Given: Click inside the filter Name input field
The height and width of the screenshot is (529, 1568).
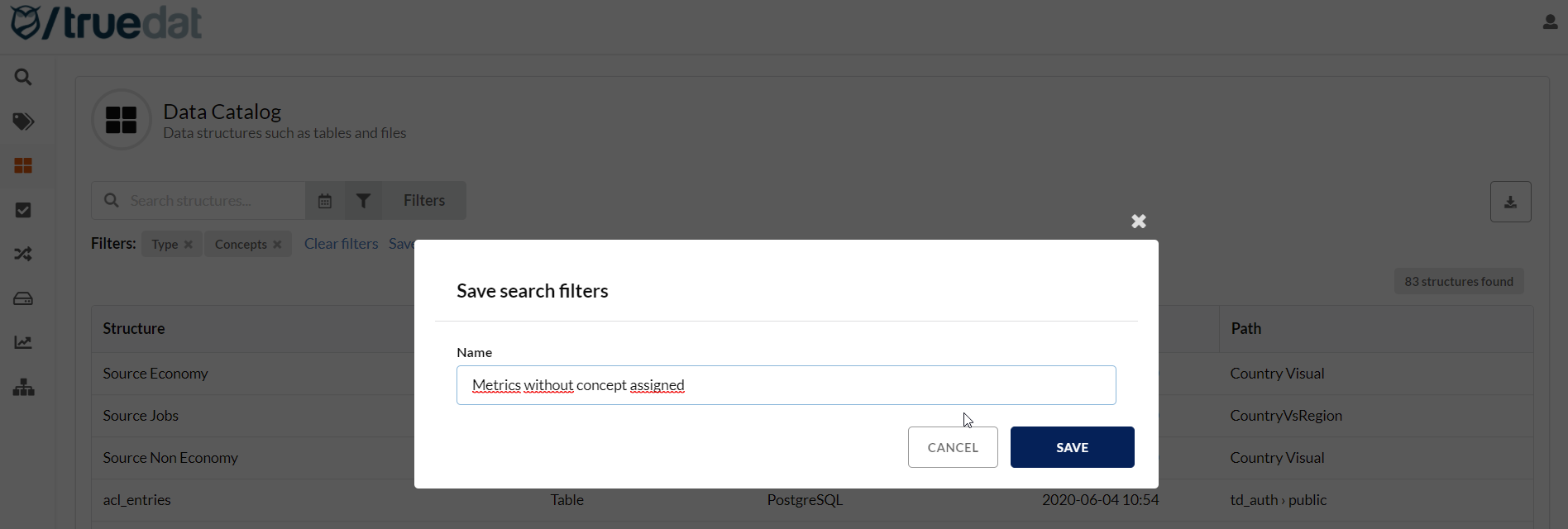Looking at the screenshot, I should 786,384.
